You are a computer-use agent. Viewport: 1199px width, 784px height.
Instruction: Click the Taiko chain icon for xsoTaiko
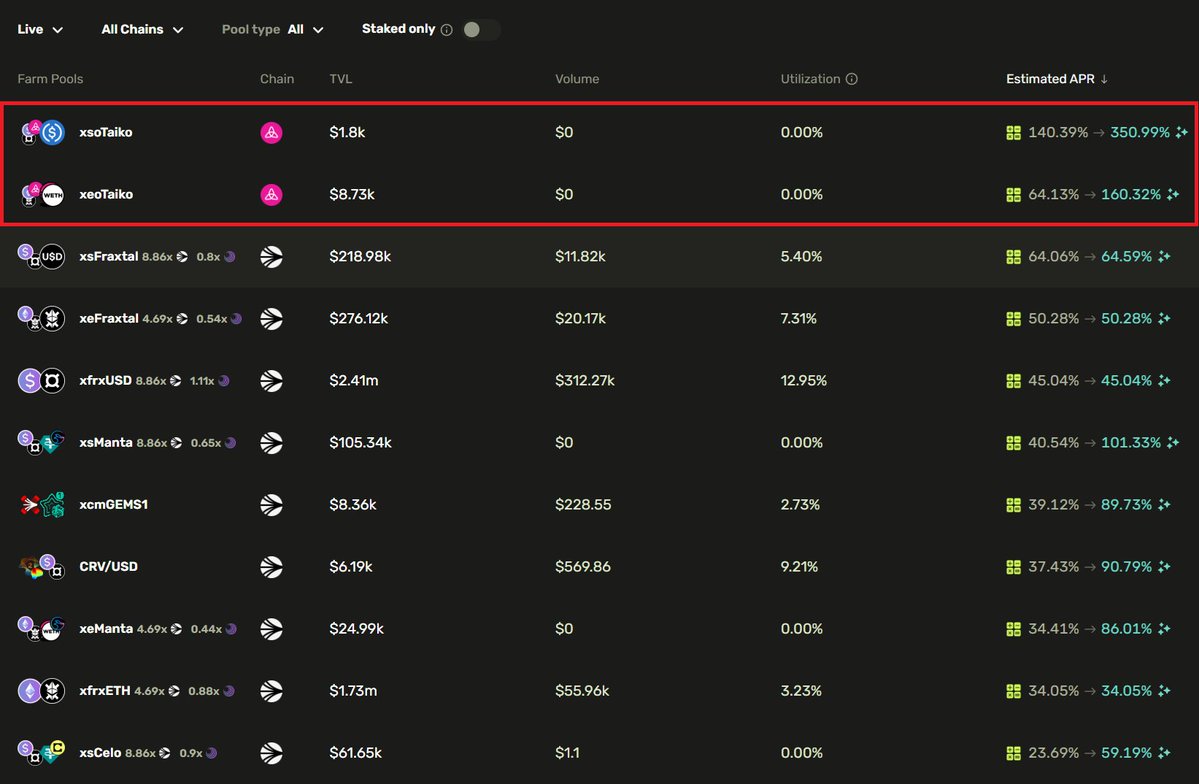[x=271, y=132]
